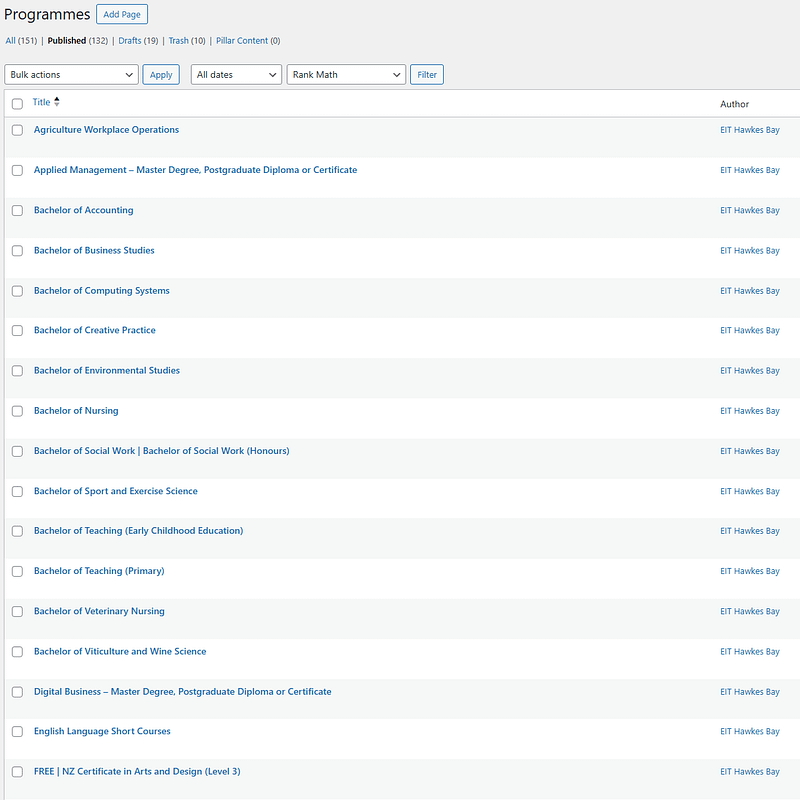Click EIT Hawkes Bay author for Bachelor of Creative Practice
800x800 pixels.
point(749,331)
